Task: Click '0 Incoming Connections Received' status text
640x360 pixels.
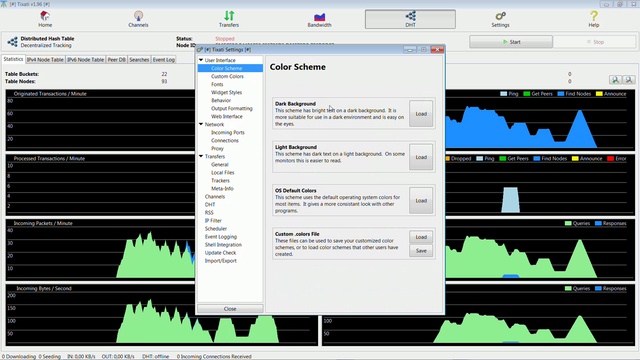Action: tap(214, 356)
